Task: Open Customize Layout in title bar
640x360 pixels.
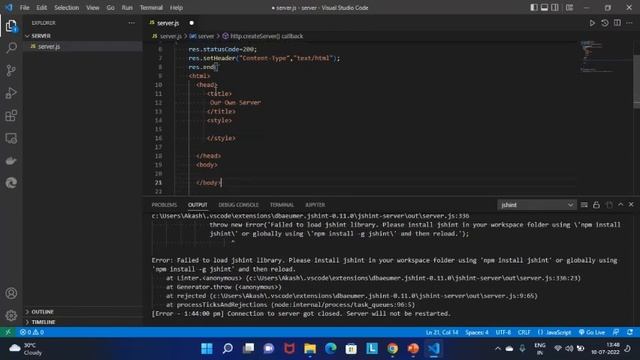Action: point(569,8)
